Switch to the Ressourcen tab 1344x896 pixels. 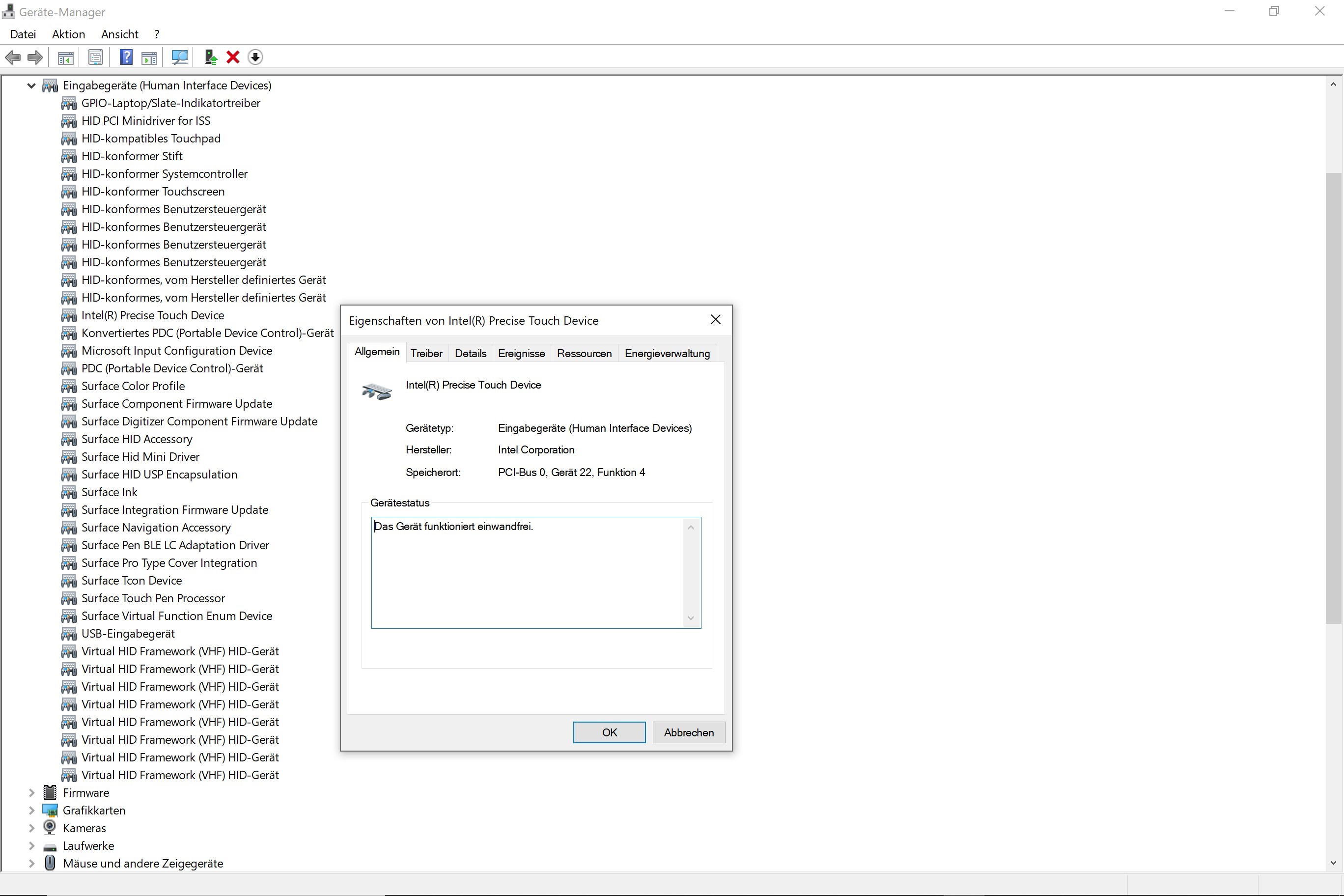(584, 353)
